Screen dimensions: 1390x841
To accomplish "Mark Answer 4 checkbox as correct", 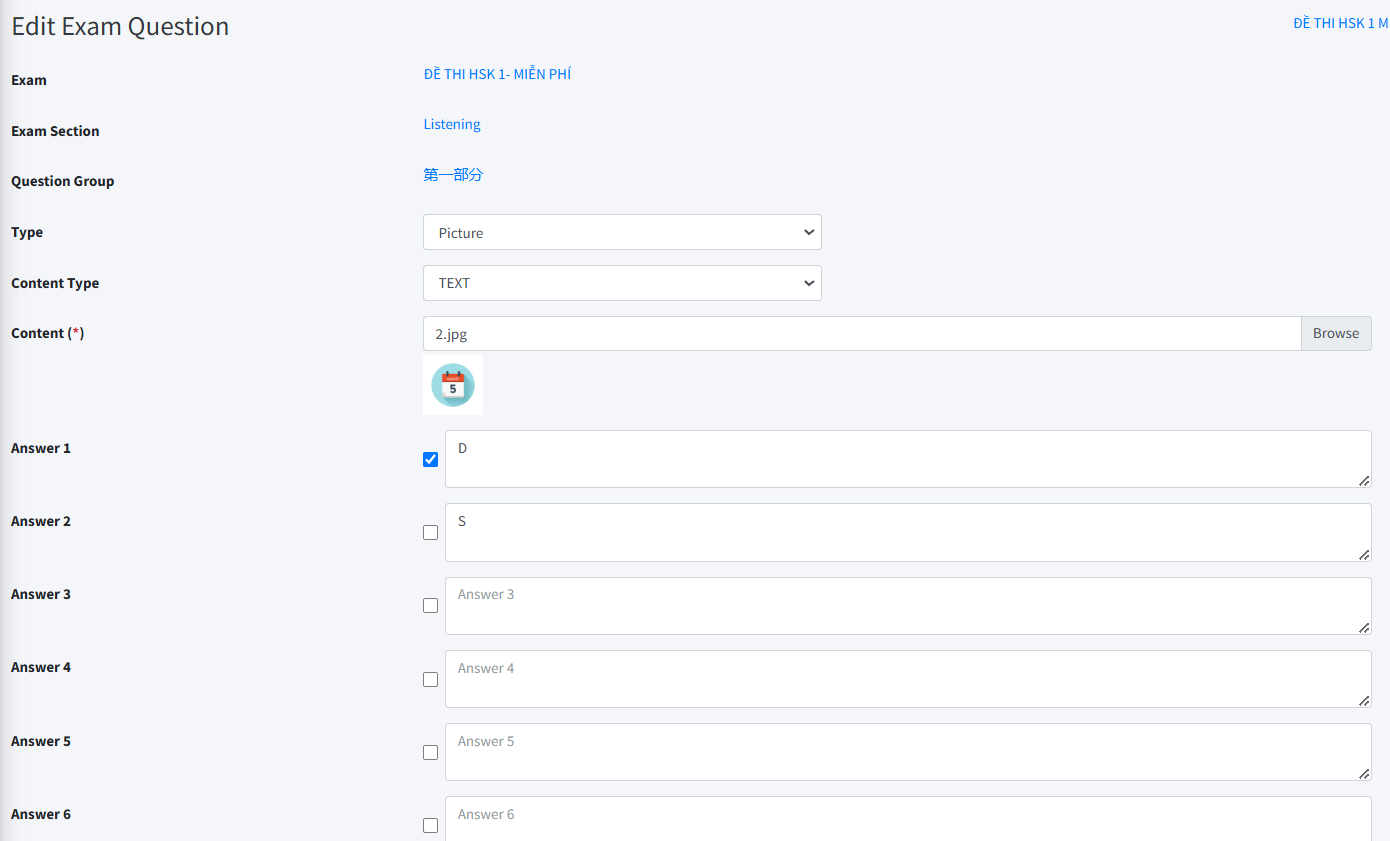I will coord(430,680).
